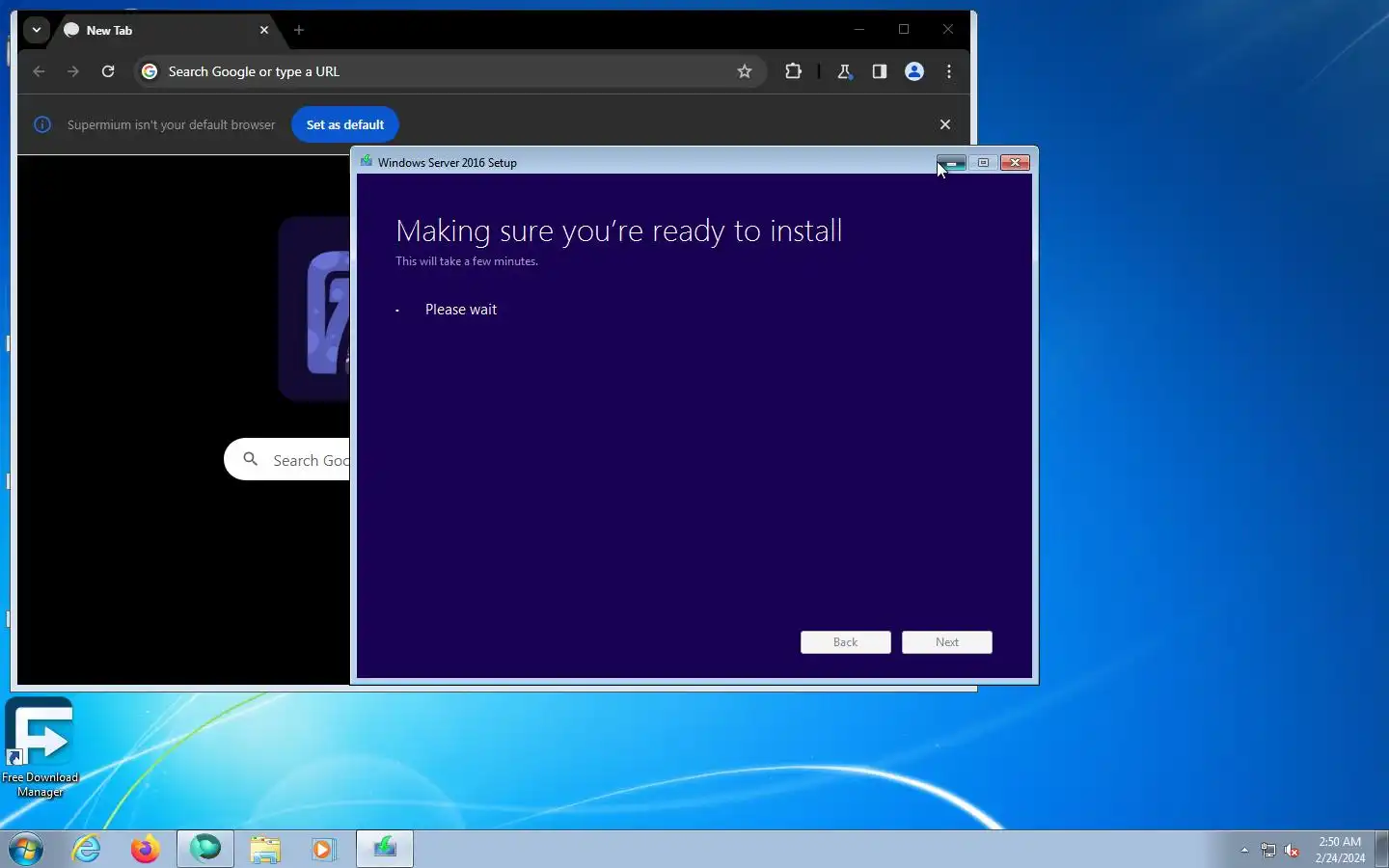Reload the New Tab page
1389x868 pixels.
coord(108,71)
